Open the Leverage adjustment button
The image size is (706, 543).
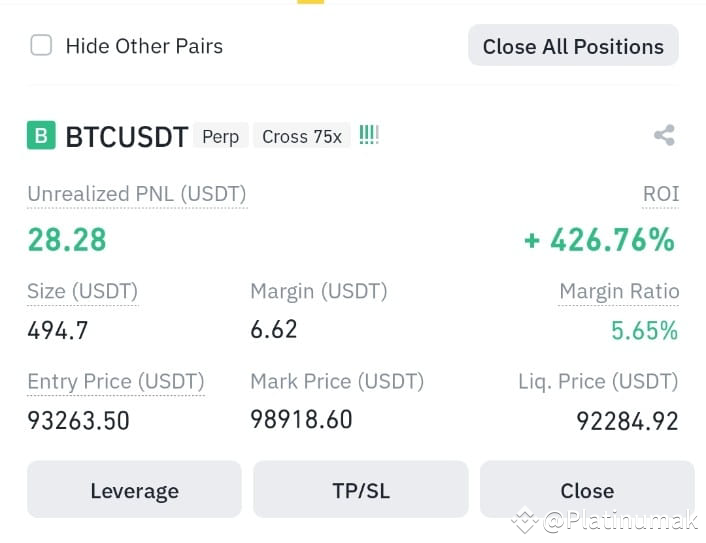(x=134, y=489)
